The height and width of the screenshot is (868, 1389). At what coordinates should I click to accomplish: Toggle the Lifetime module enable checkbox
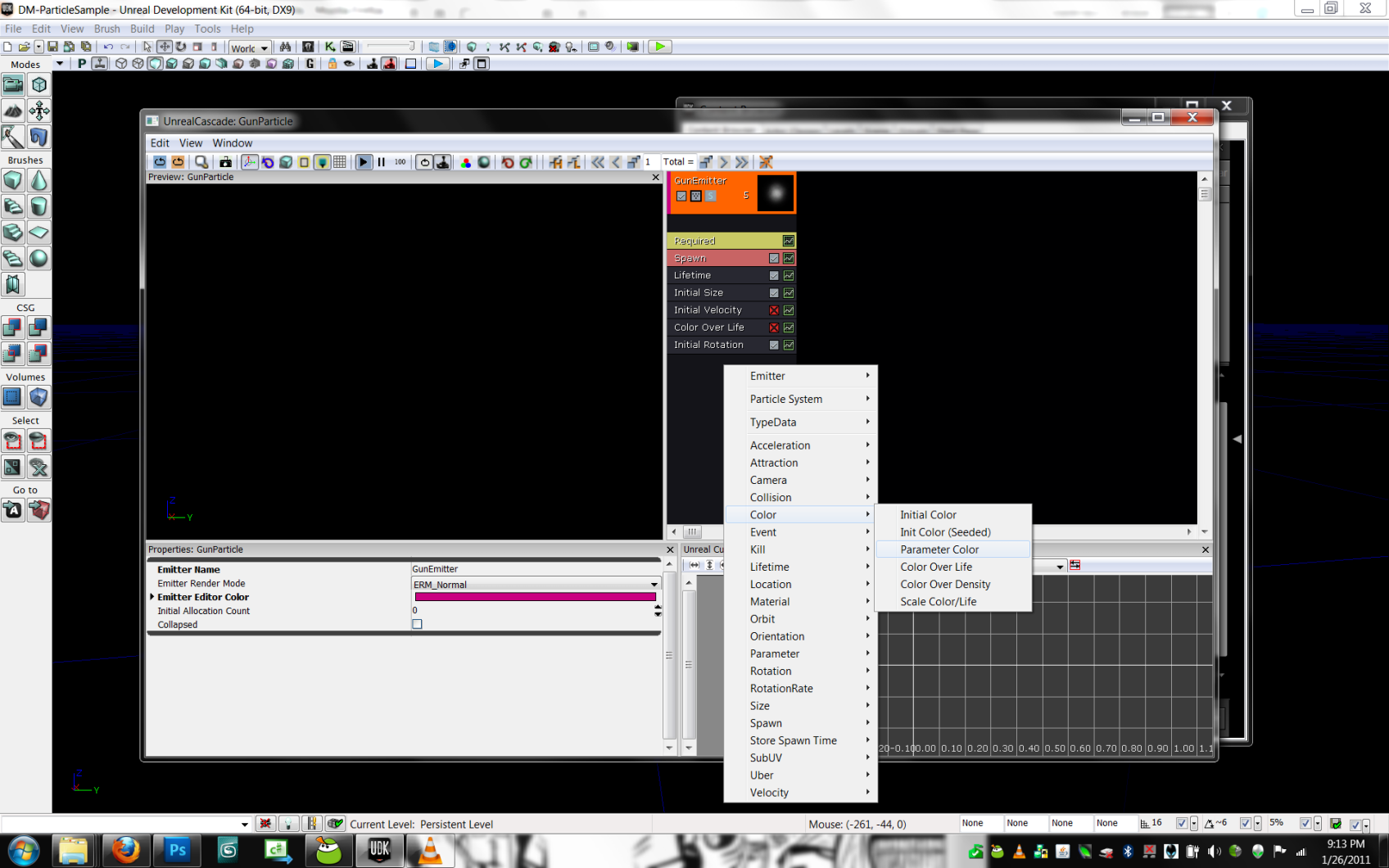(774, 276)
